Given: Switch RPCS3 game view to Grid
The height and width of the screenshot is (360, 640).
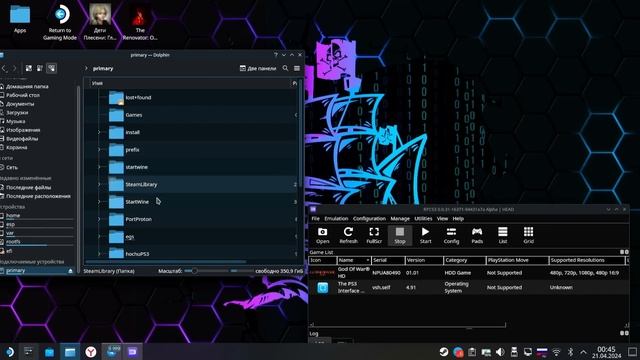Looking at the screenshot, I should click(528, 236).
